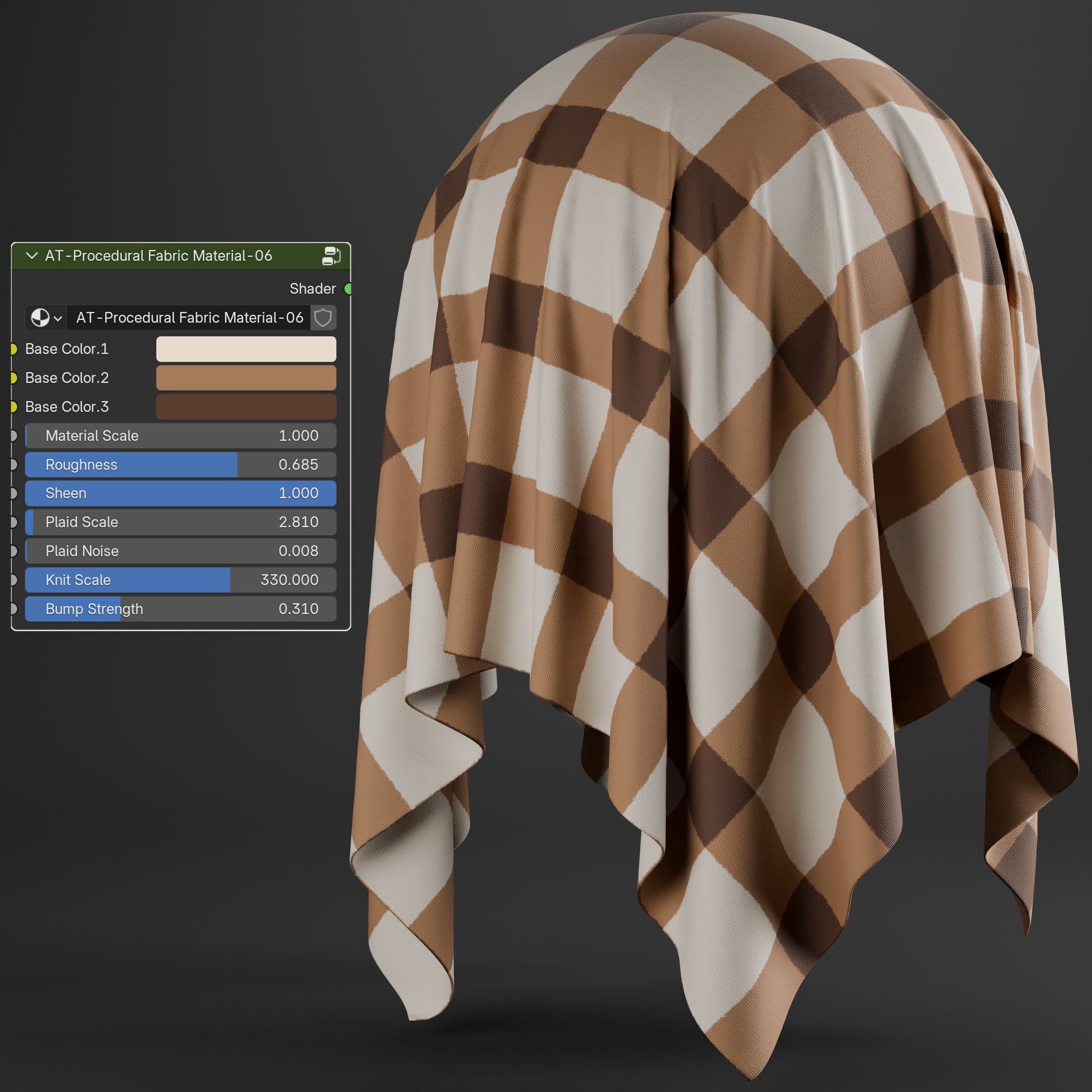
Task: Toggle the fake user shield icon
Action: (x=323, y=318)
